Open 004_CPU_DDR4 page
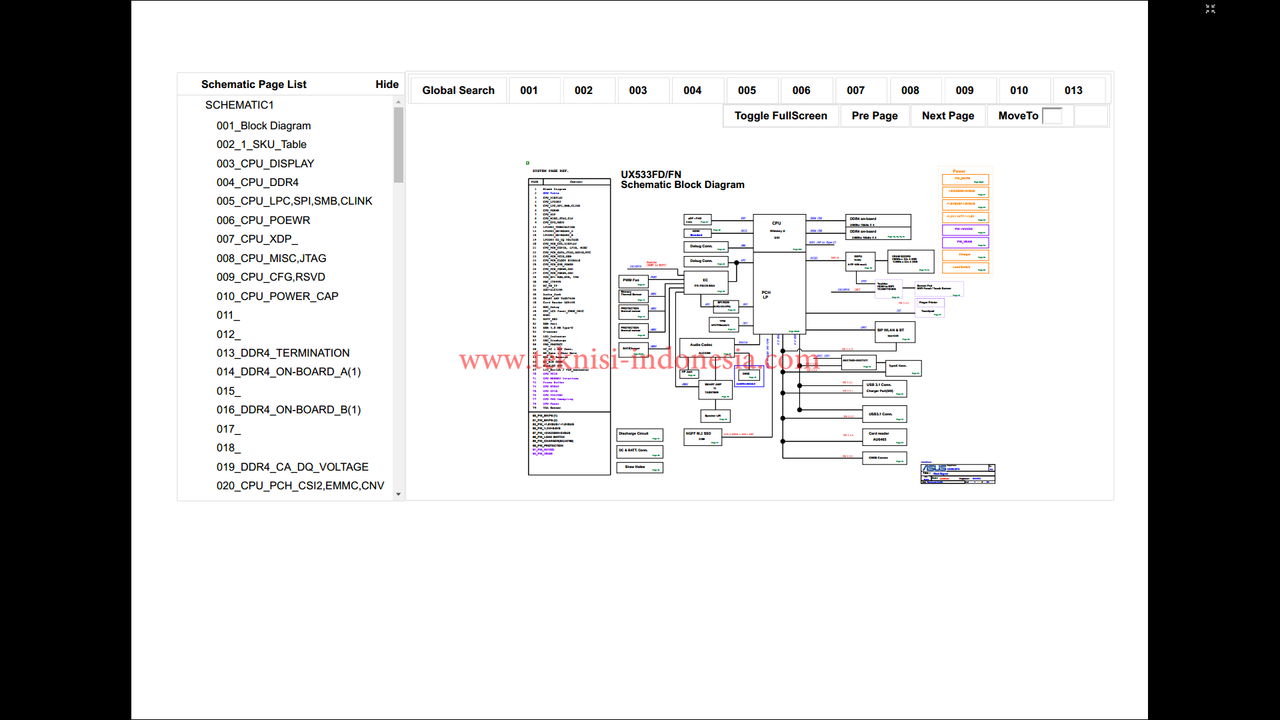 (258, 183)
